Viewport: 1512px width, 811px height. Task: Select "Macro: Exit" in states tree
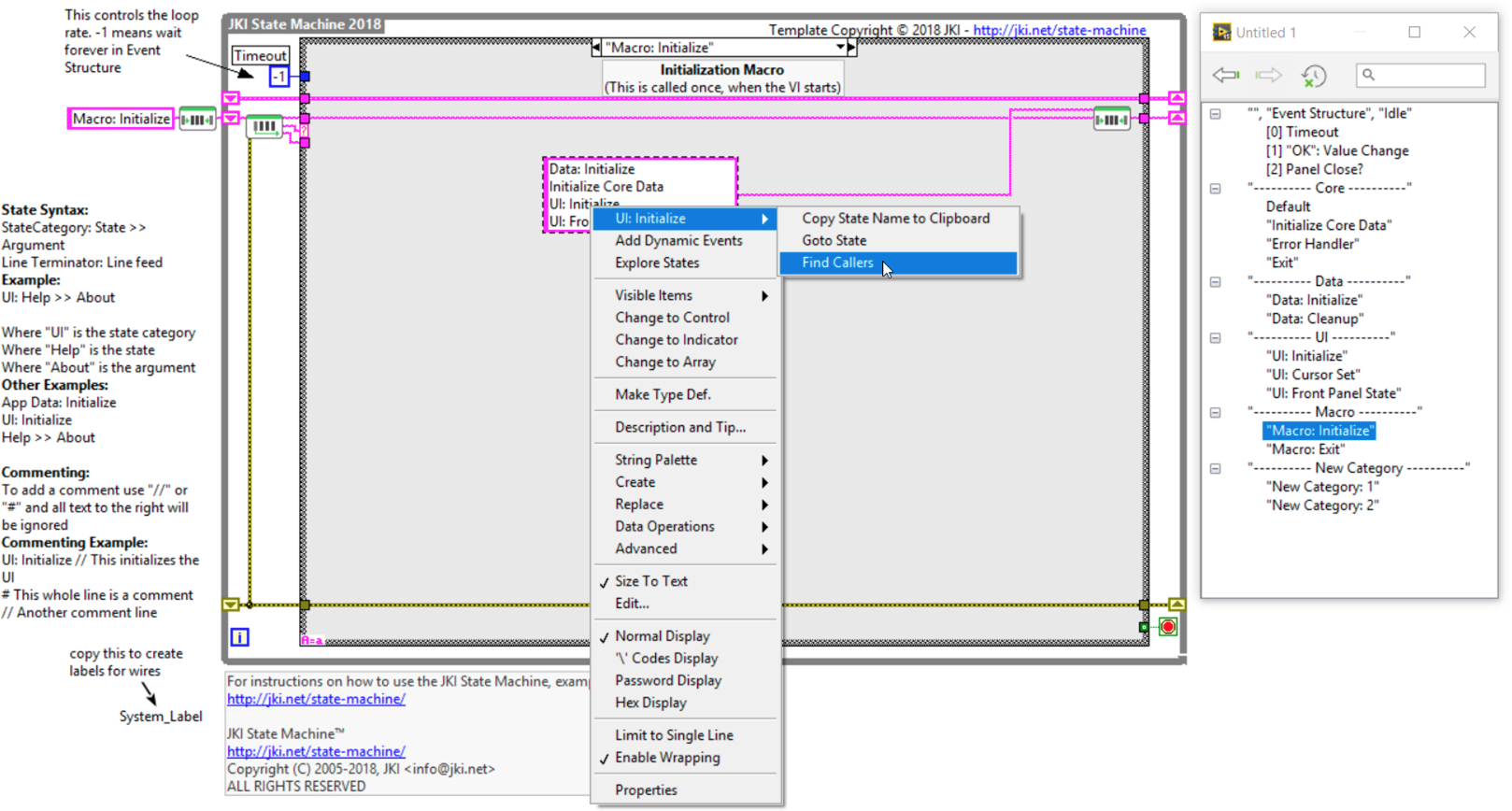1305,449
